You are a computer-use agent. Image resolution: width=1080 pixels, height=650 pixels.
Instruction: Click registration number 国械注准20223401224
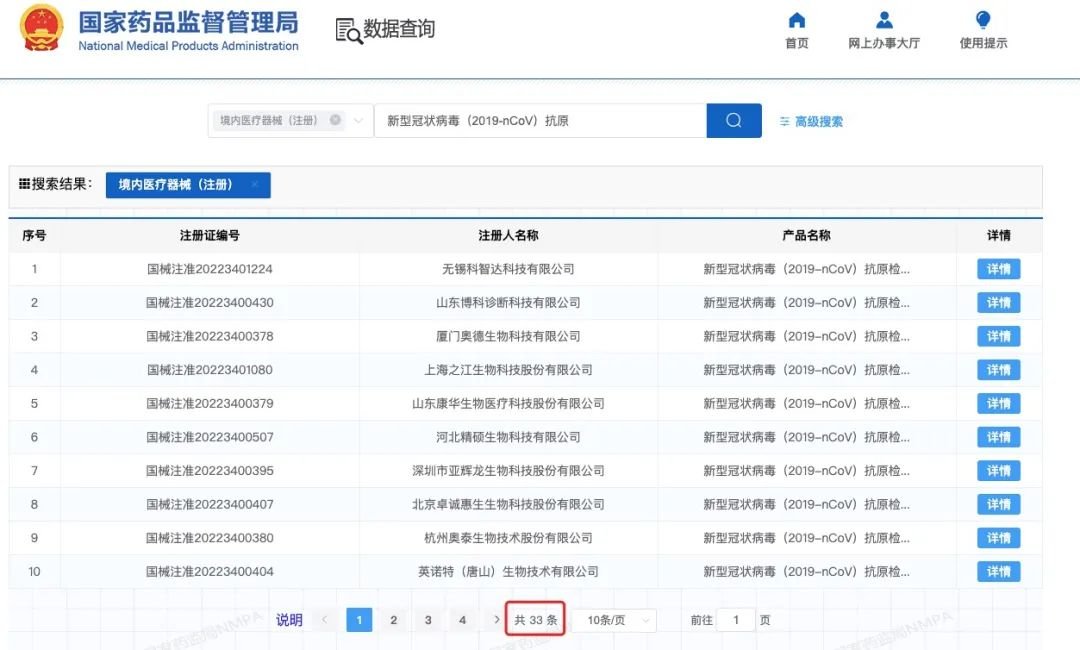point(209,269)
